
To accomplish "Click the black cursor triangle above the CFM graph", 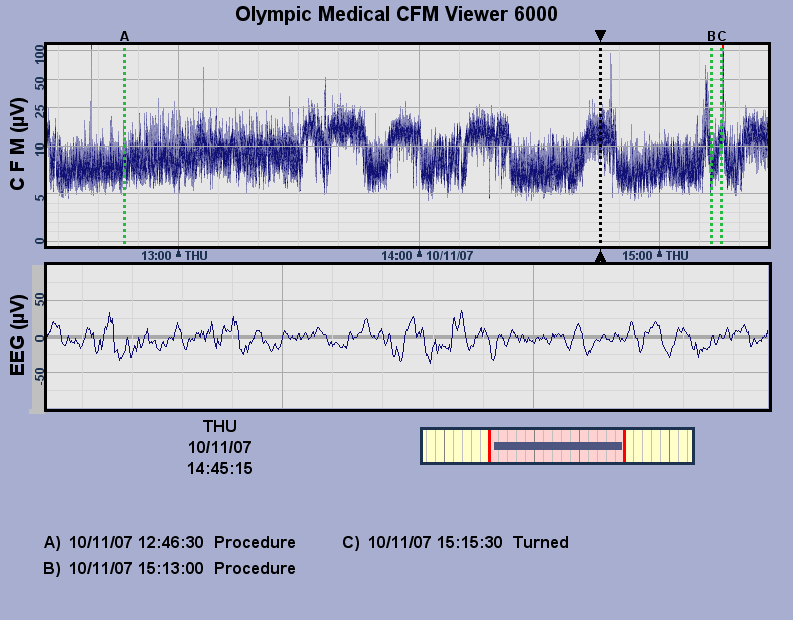I will 600,35.
